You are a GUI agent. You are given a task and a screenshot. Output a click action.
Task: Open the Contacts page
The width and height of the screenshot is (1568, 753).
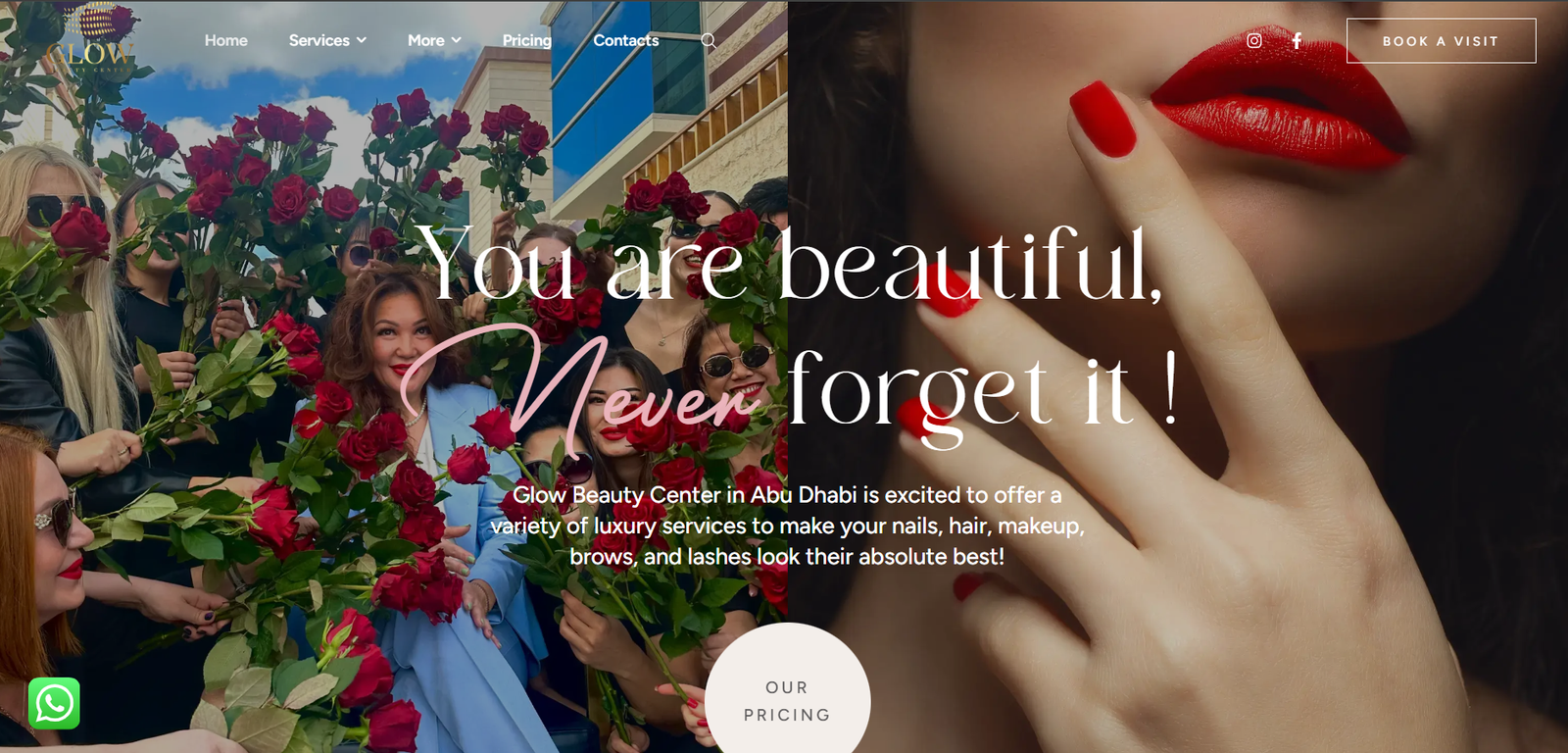click(626, 40)
